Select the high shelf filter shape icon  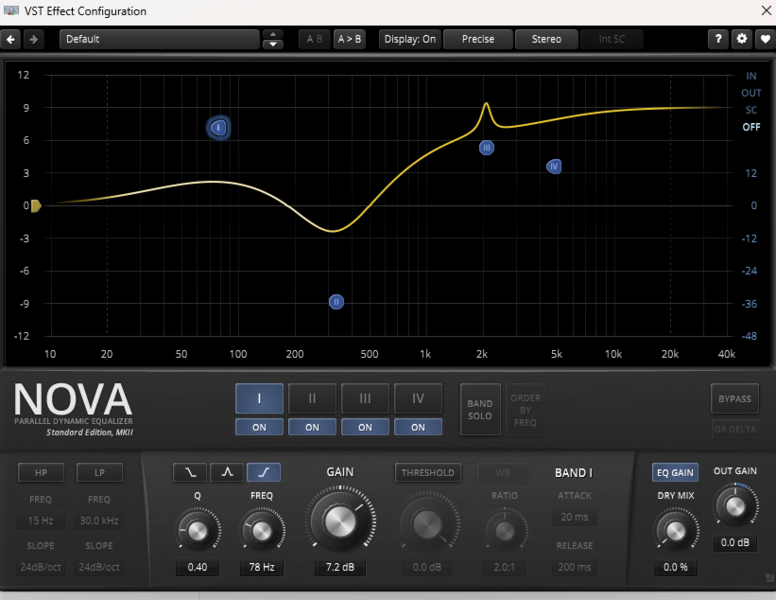click(264, 472)
